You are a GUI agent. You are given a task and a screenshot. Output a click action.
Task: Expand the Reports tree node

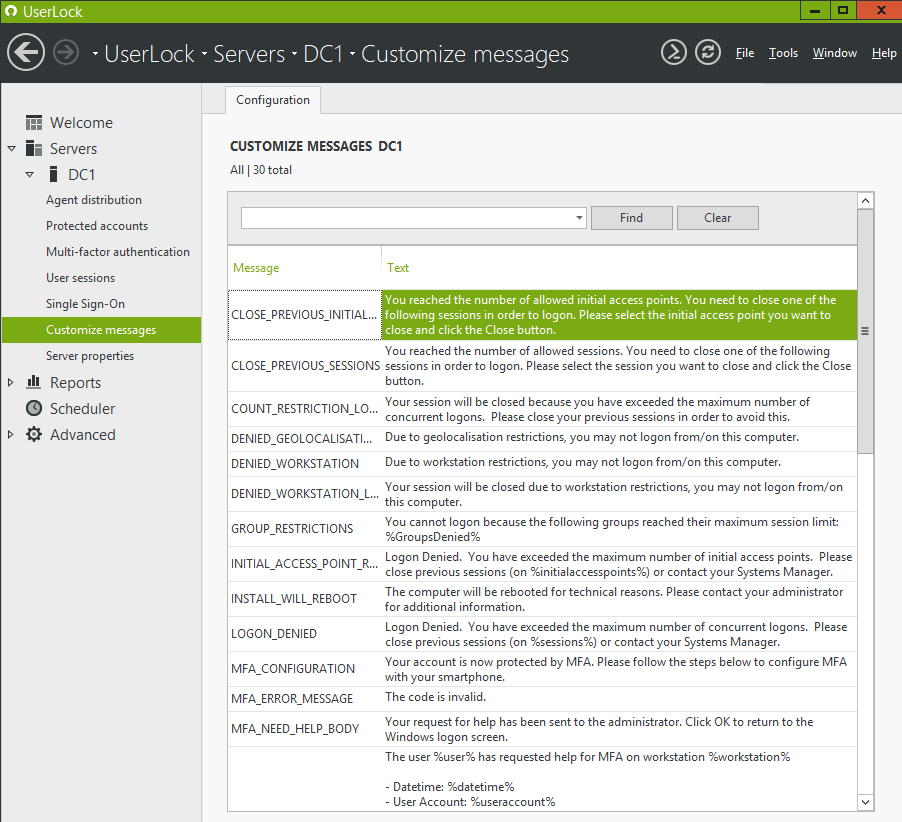[10, 382]
